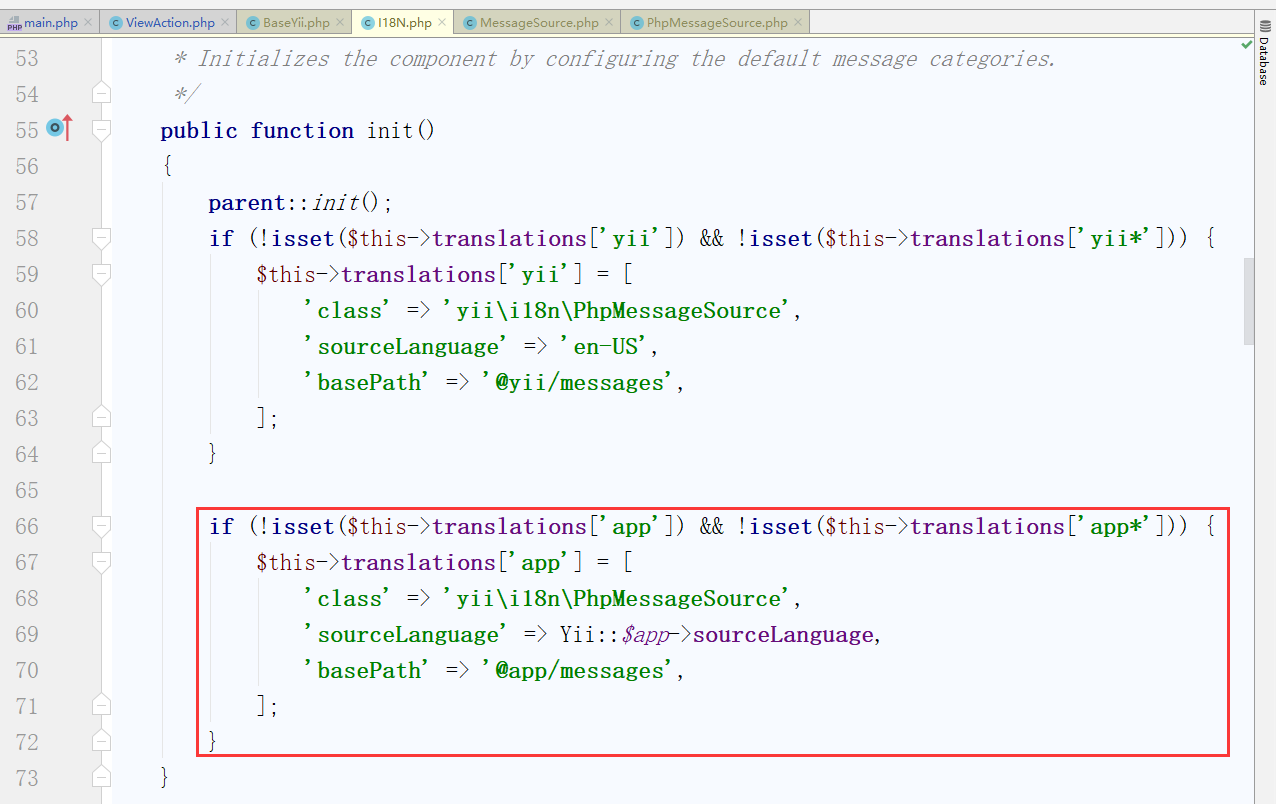Click the comment text on line 53

[615, 59]
